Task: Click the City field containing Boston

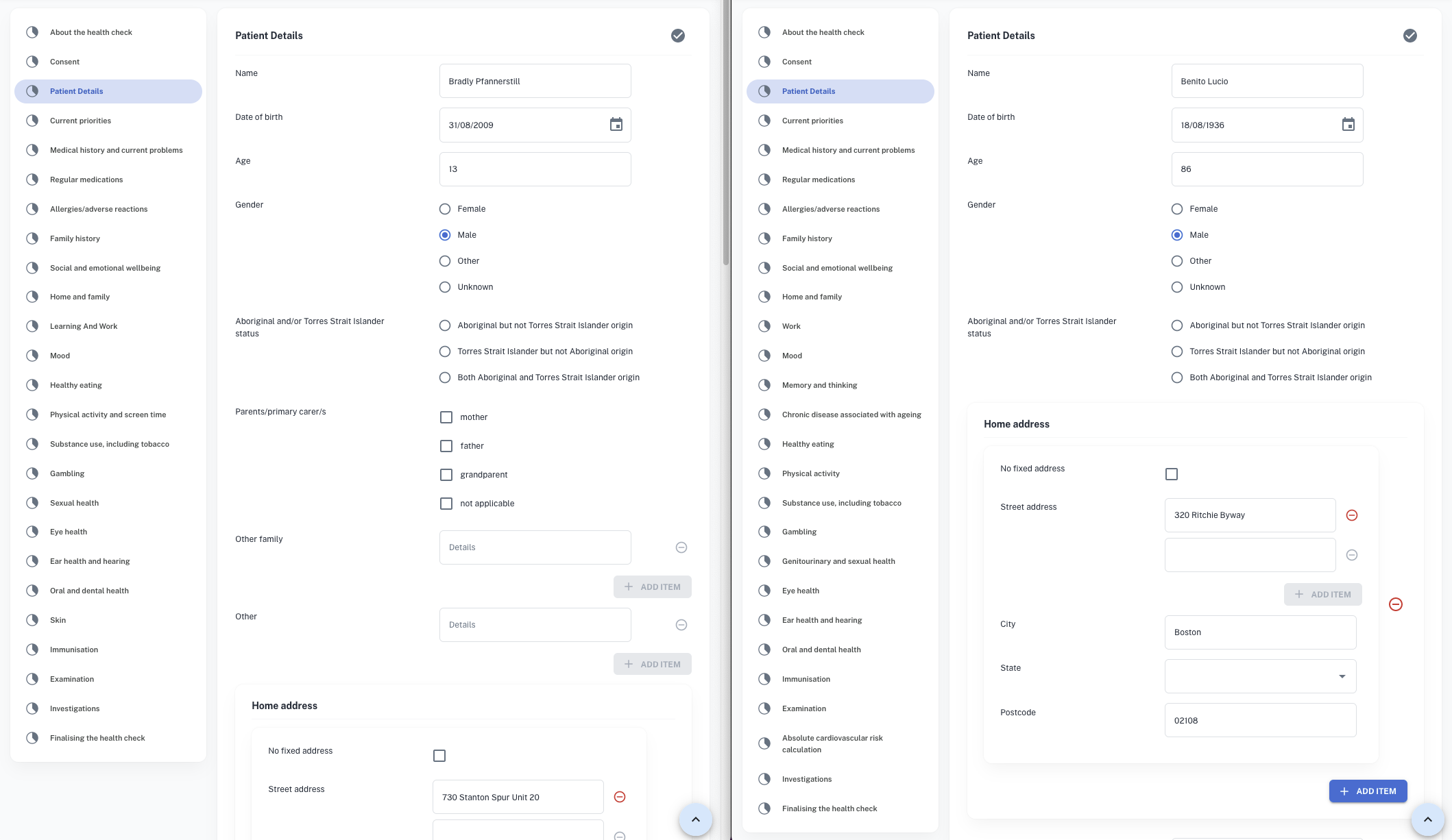Action: click(1260, 632)
